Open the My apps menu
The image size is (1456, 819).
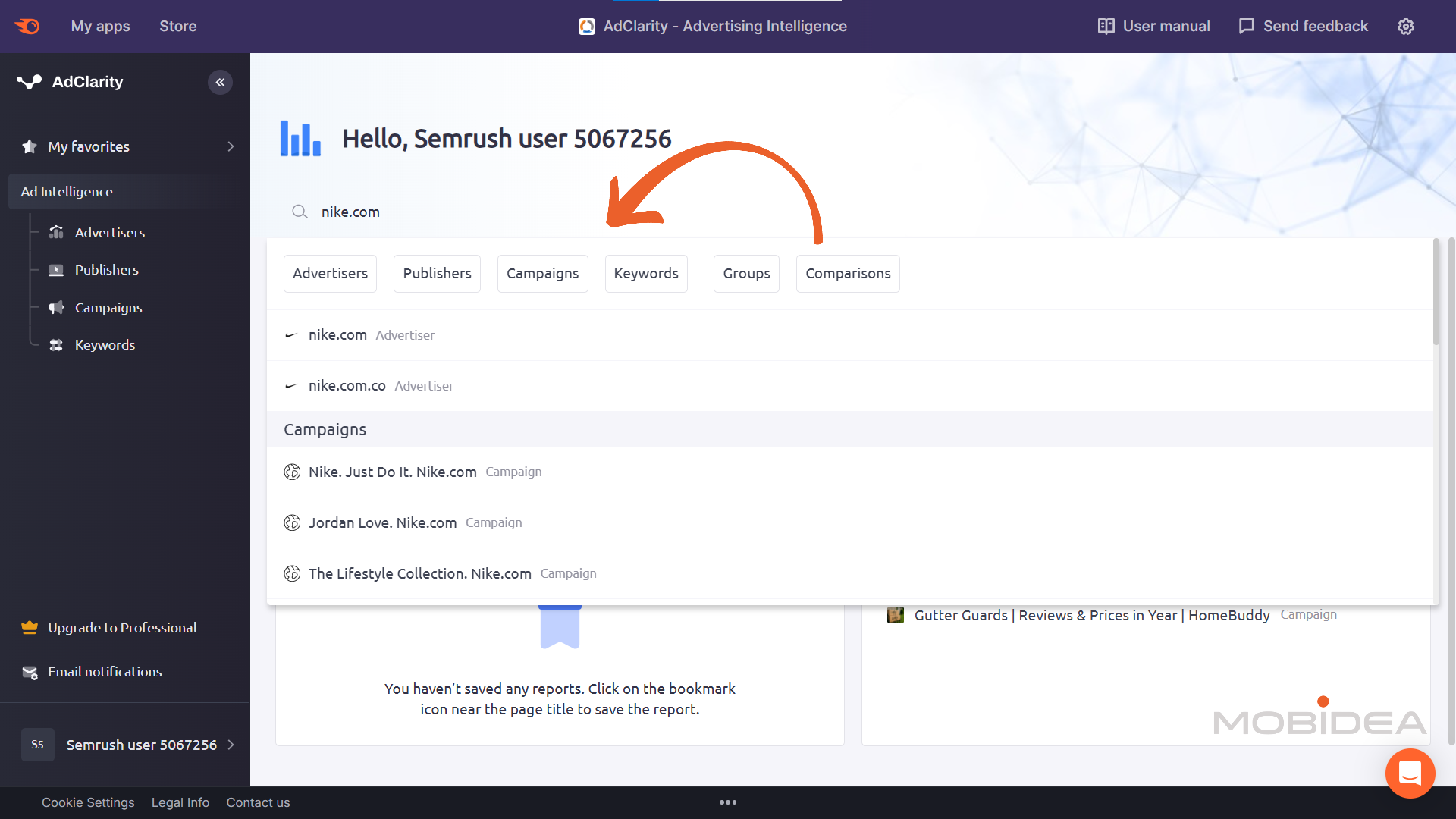tap(99, 26)
